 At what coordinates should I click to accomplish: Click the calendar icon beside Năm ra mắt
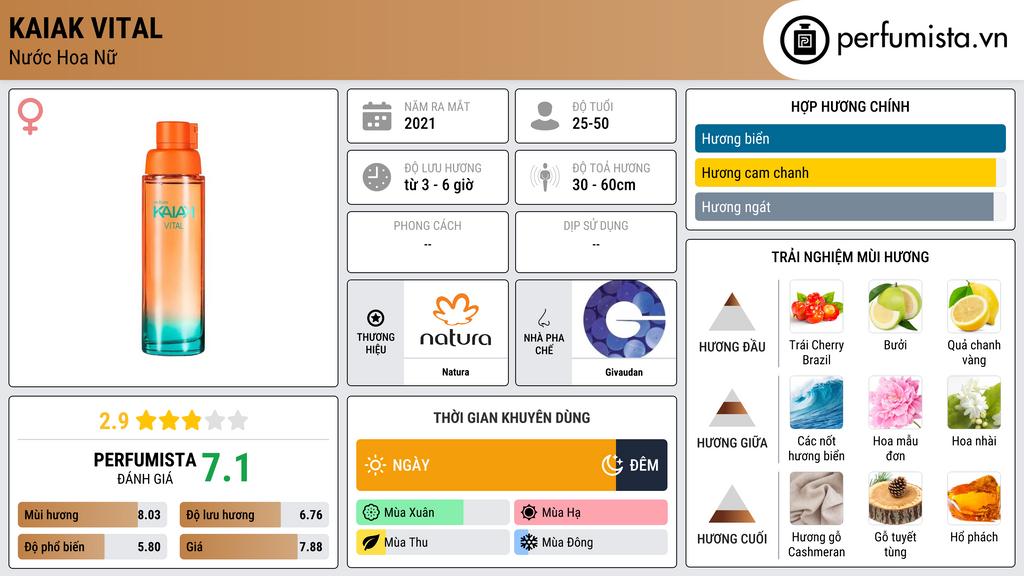377,116
